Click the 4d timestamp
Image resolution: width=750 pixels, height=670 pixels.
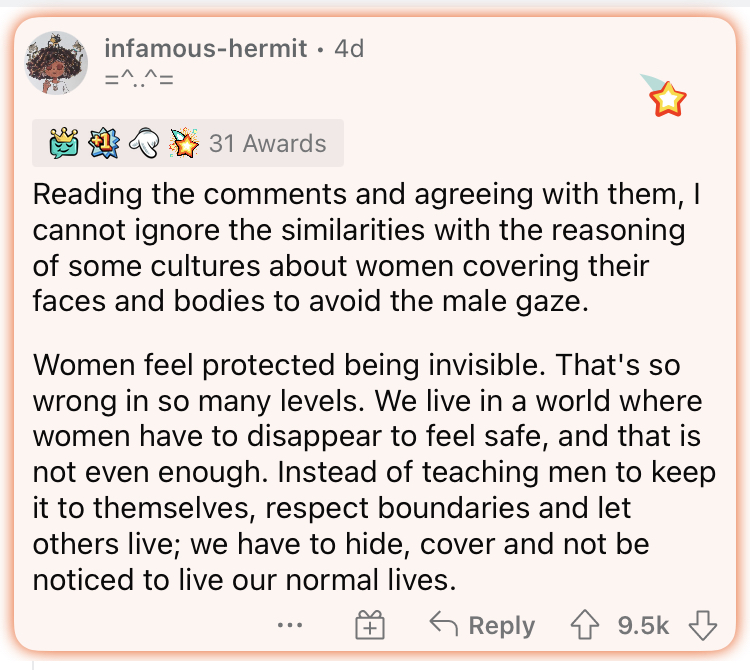coord(349,48)
